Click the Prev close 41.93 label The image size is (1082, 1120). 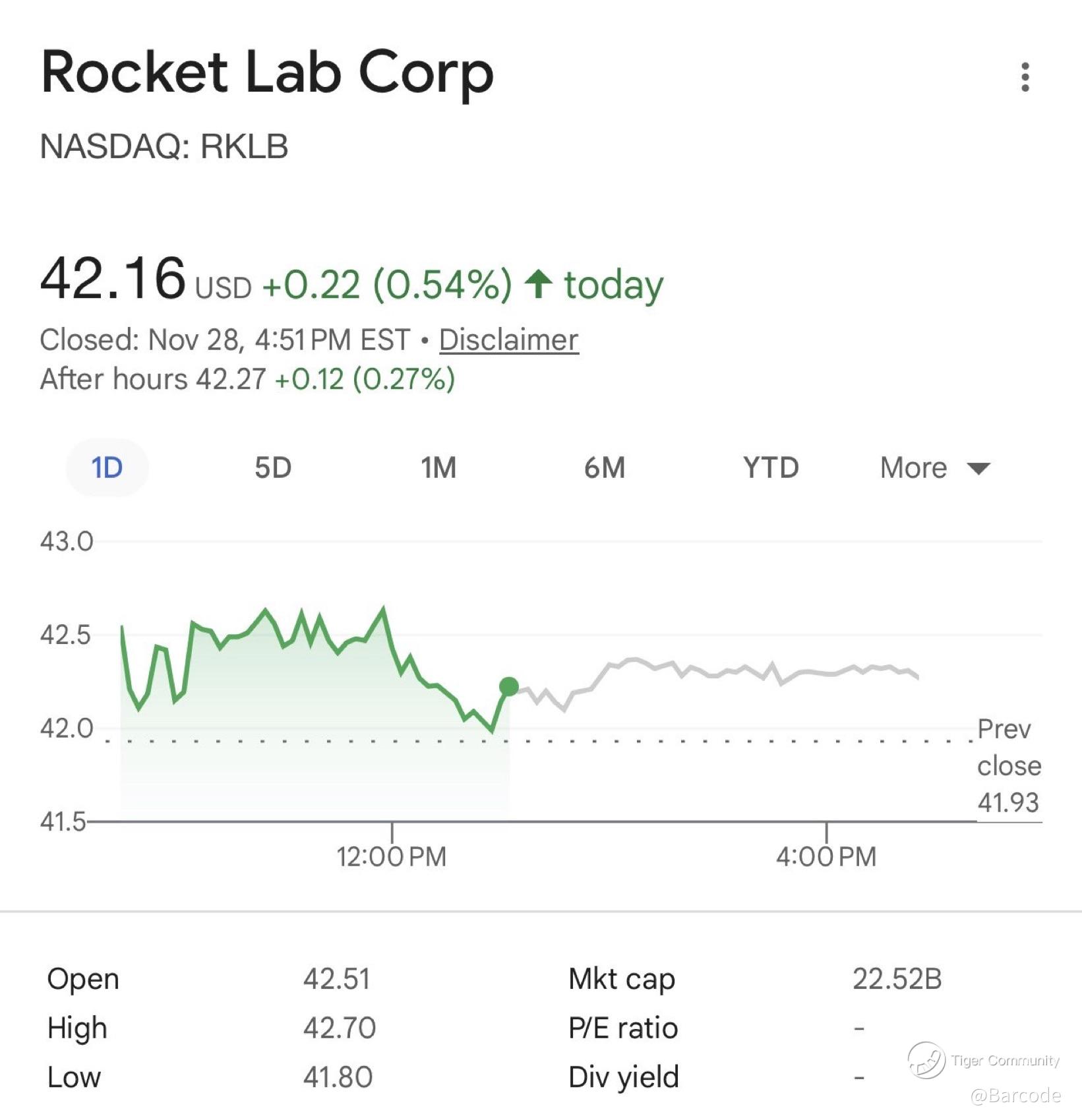pyautogui.click(x=1009, y=766)
